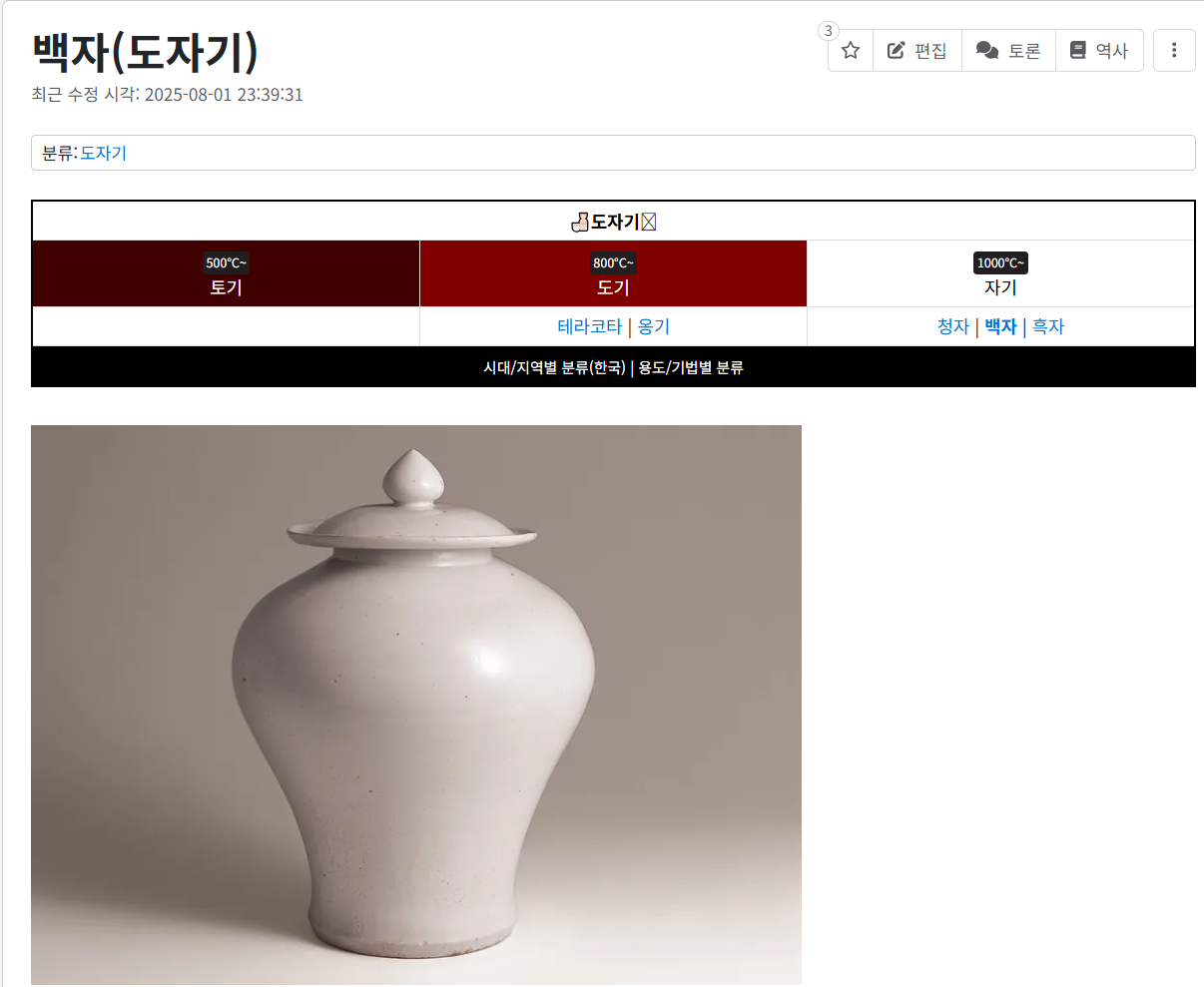Click the 편집 pencil edit icon
Viewport: 1204px width, 987px height.
coord(897,50)
